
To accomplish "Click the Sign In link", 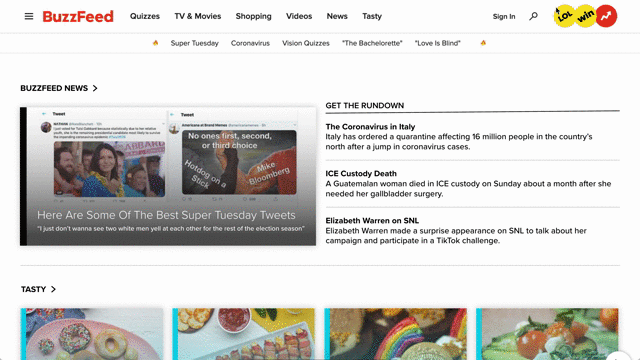I will coord(504,16).
